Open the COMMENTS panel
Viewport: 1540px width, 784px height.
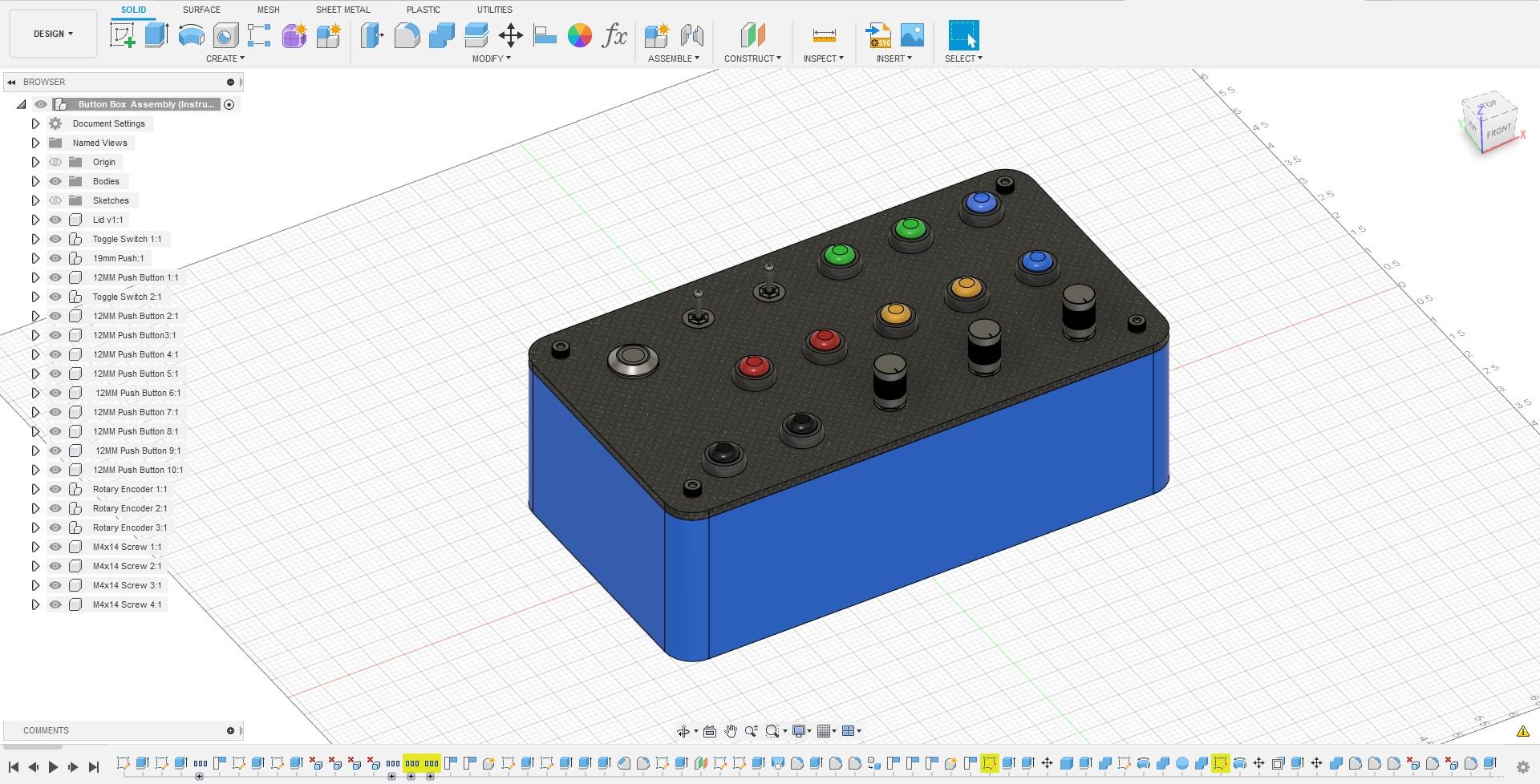46,729
